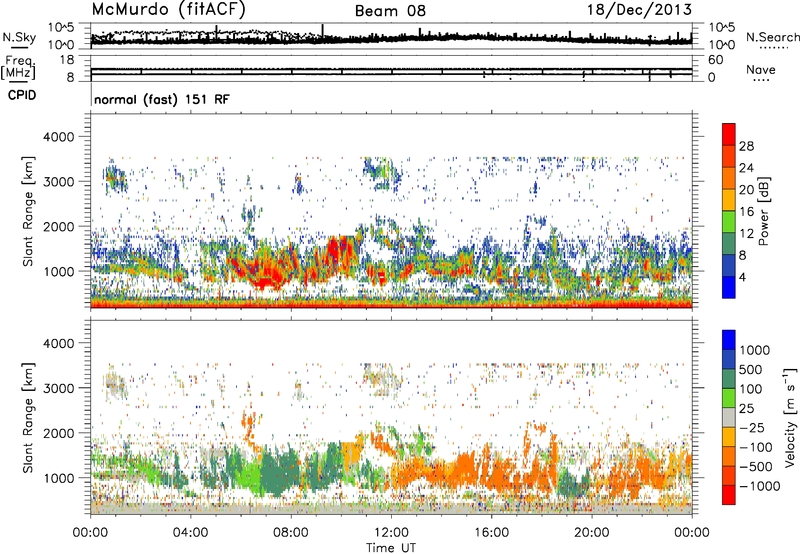Screen dimensions: 800x554
Task: Click the 'Nave' legend label
Action: tap(761, 69)
